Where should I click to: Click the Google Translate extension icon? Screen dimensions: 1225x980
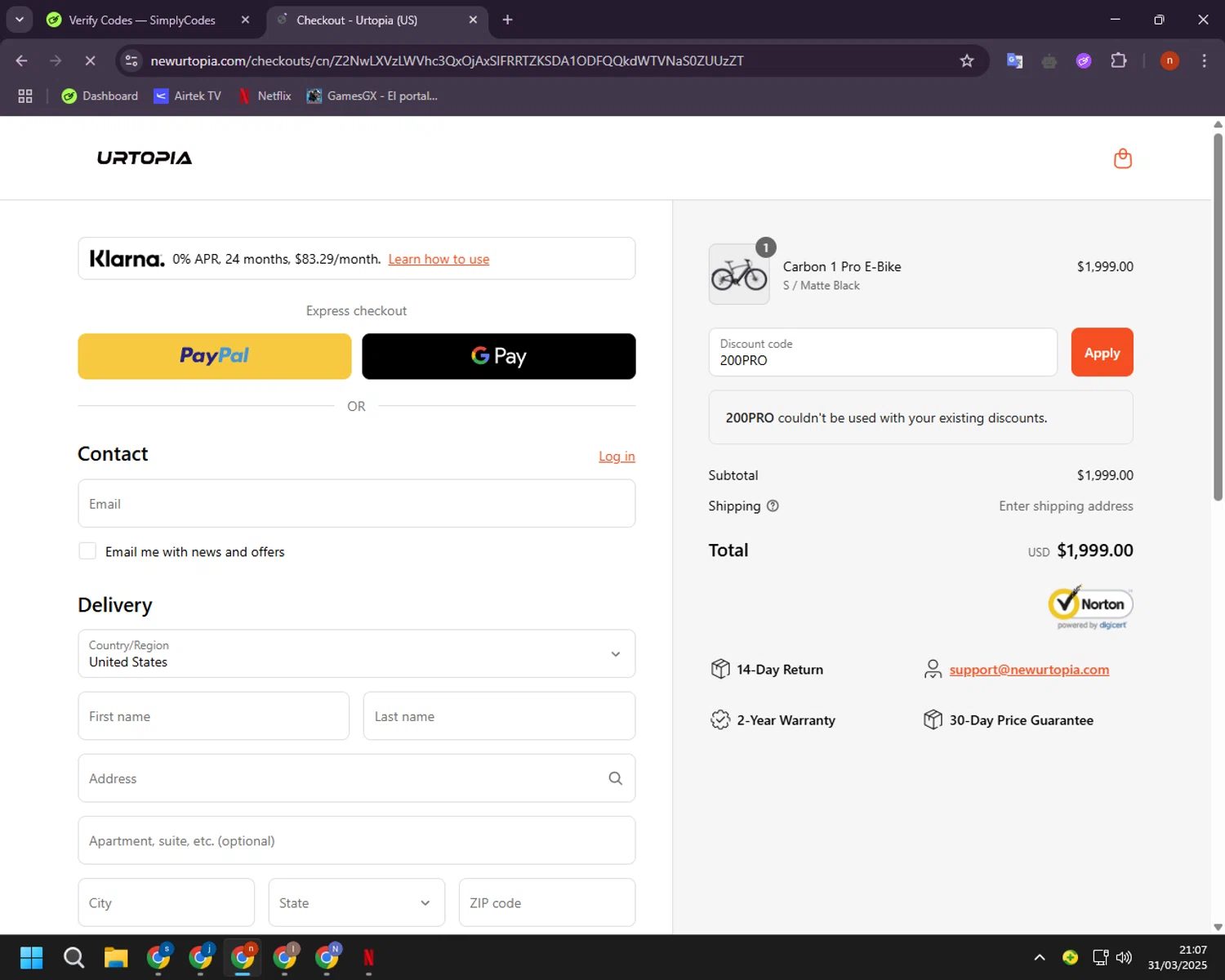coord(1015,61)
